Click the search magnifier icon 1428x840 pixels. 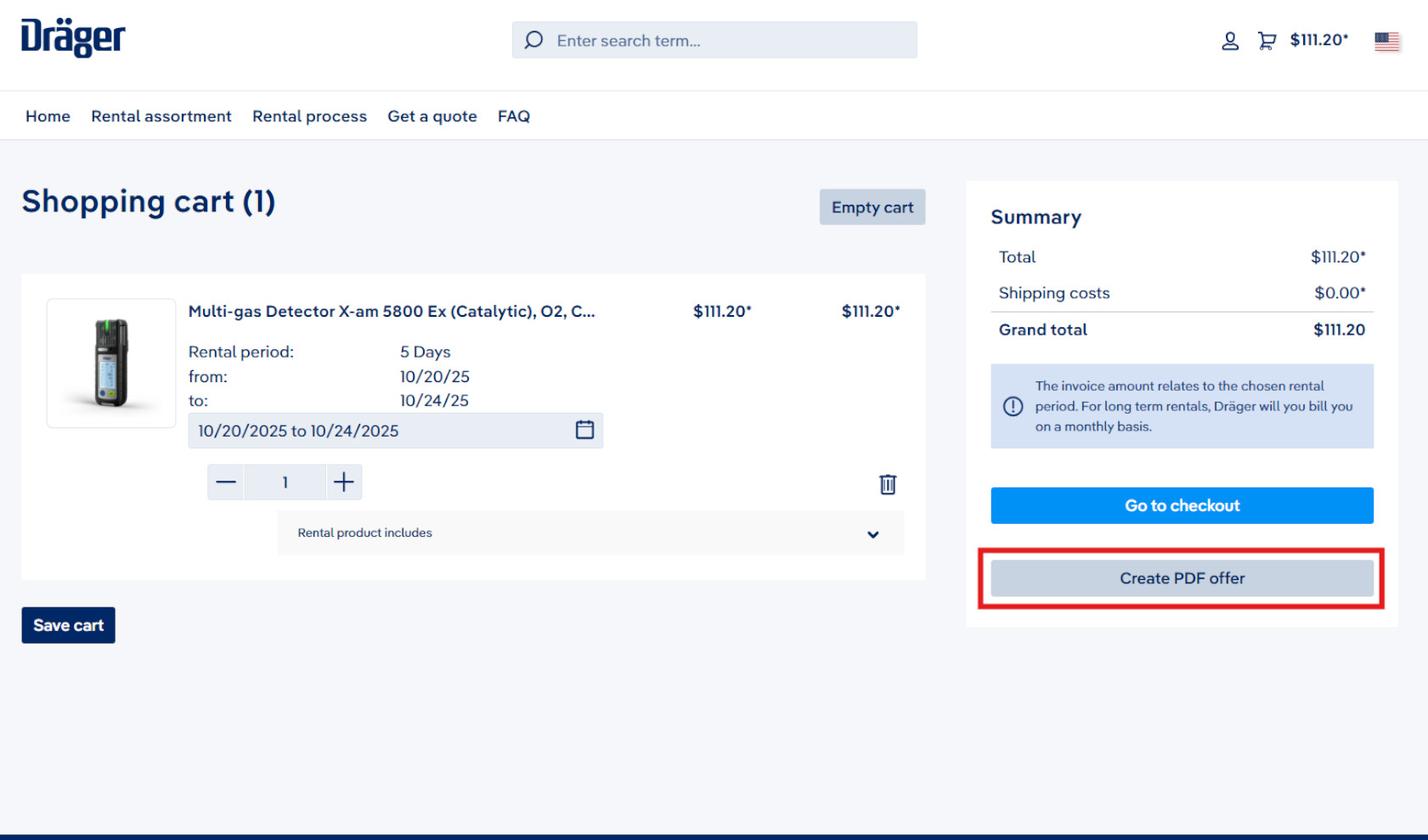coord(533,40)
